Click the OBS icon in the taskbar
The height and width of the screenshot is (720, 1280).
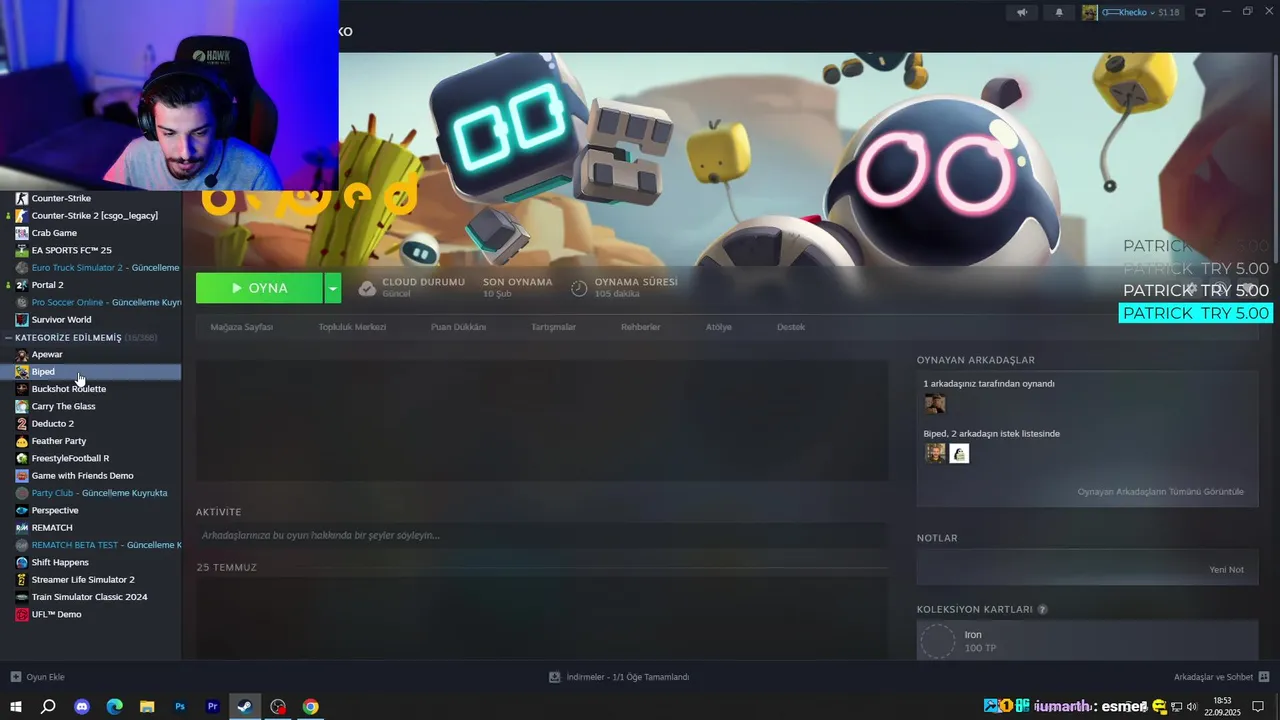click(278, 707)
